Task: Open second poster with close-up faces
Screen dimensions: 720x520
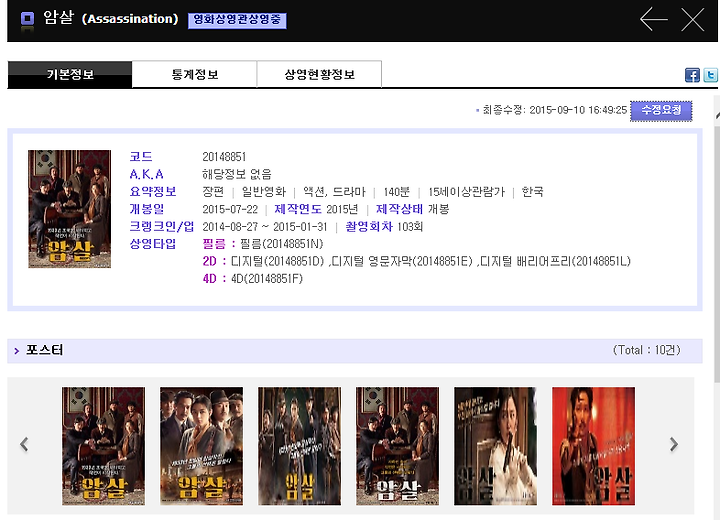Action: click(x=202, y=446)
